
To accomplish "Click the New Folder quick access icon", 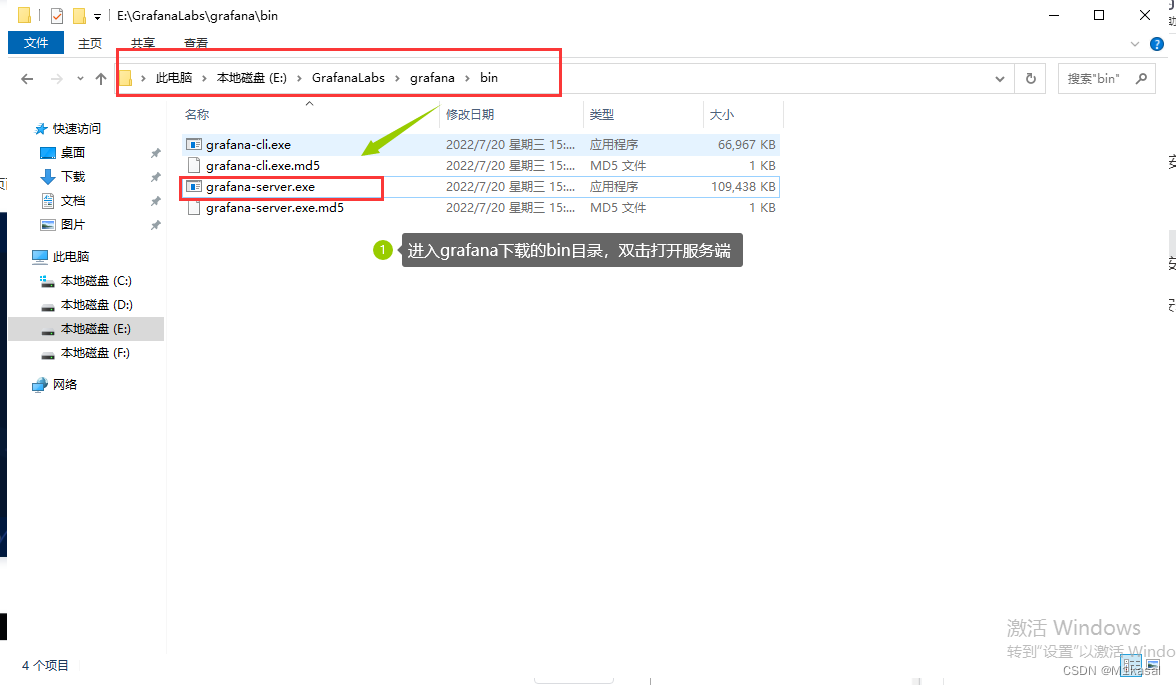I will pos(79,15).
